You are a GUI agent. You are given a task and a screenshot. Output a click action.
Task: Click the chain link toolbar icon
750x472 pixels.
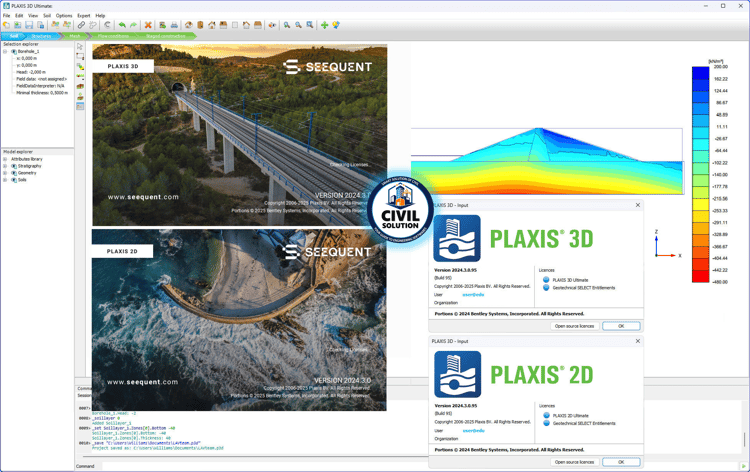coord(81,25)
